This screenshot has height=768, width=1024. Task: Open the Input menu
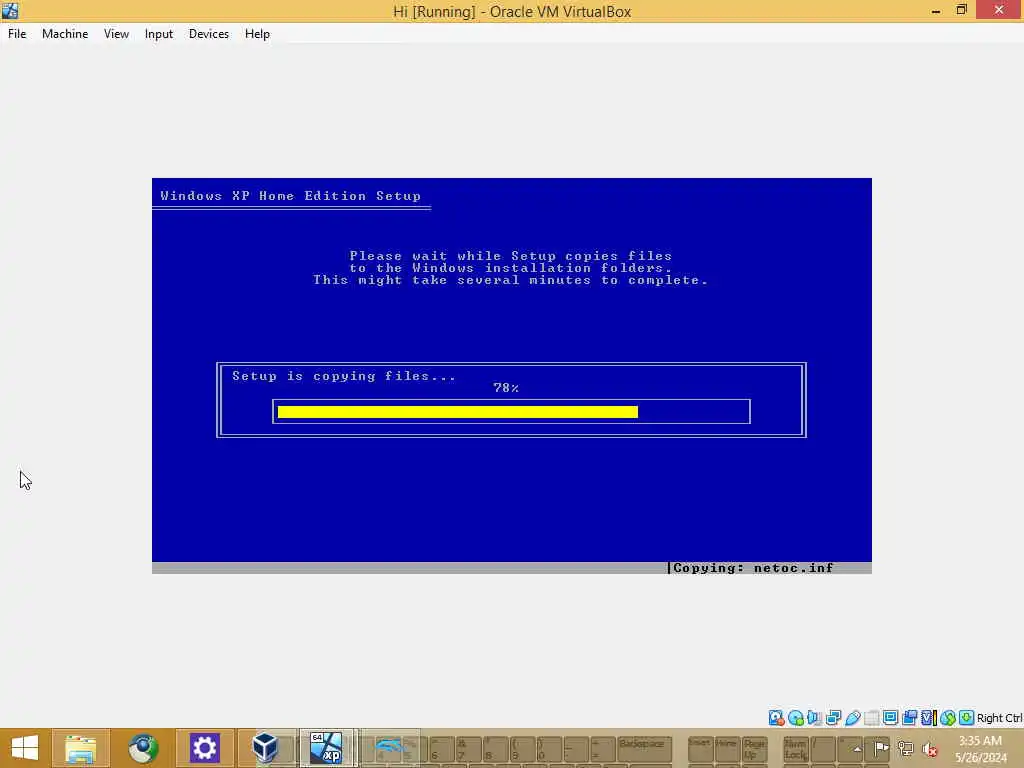159,34
